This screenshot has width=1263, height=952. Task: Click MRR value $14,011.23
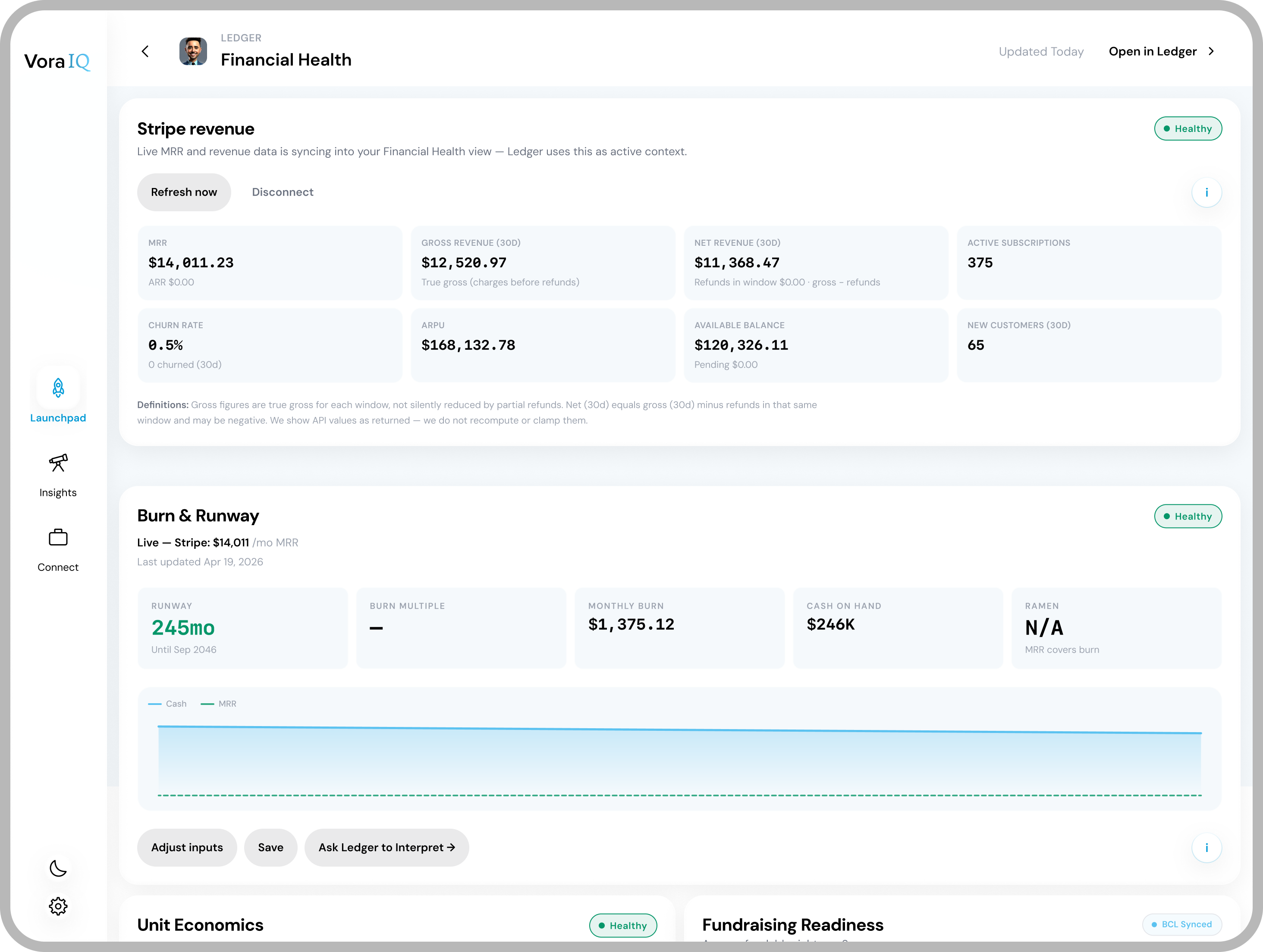click(x=191, y=263)
